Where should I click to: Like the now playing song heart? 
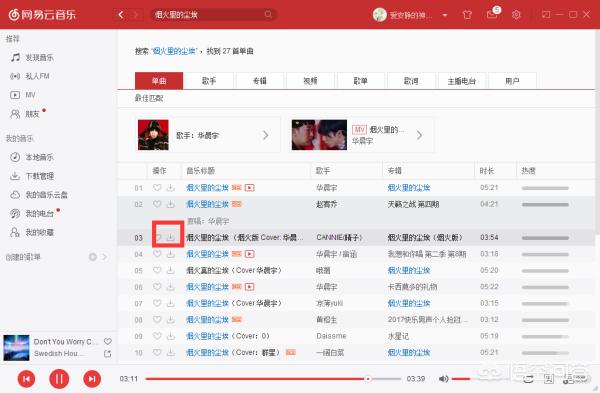(108, 341)
